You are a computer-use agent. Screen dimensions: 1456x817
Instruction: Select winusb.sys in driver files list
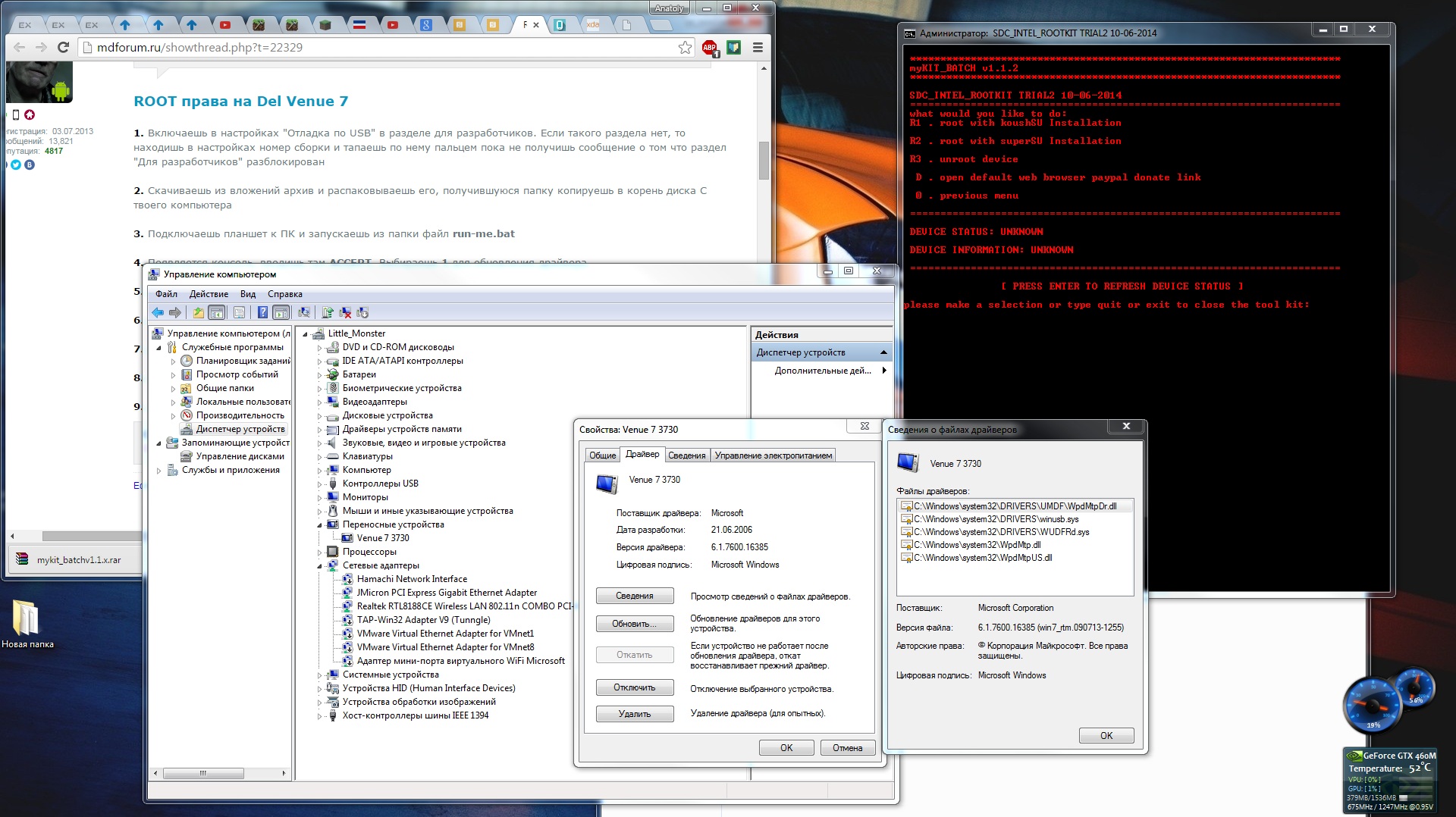[x=995, y=519]
